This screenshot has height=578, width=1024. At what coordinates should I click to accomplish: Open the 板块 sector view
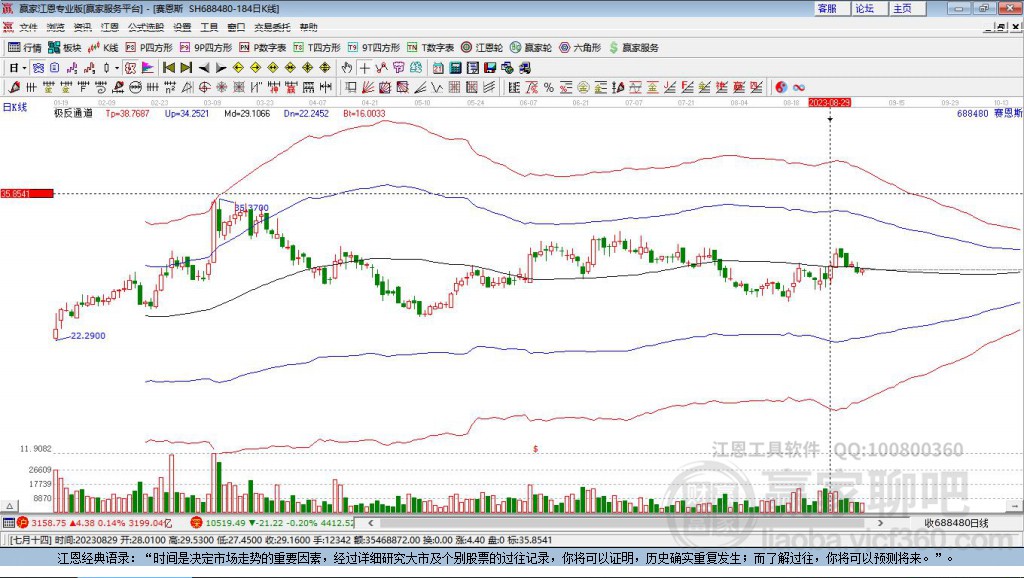pyautogui.click(x=65, y=48)
